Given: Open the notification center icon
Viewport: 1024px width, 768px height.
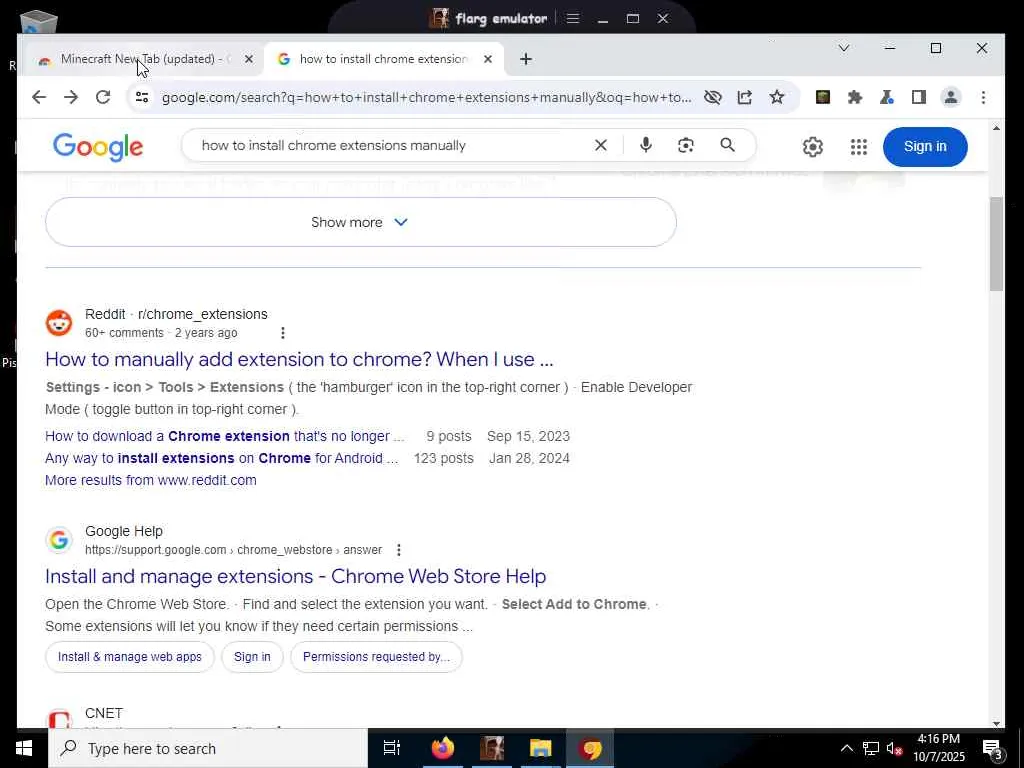Looking at the screenshot, I should click(x=992, y=748).
